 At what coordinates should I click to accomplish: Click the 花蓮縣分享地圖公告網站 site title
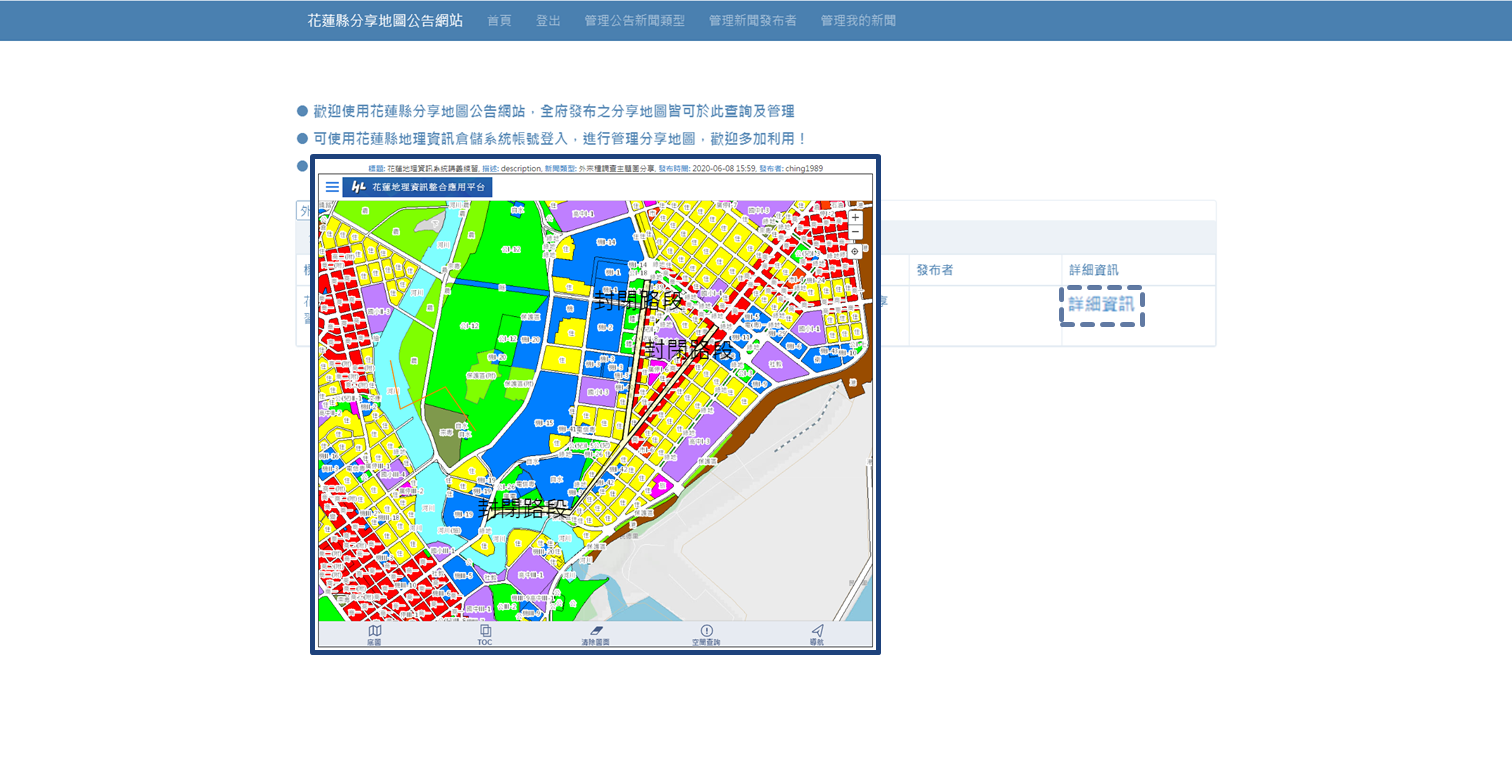point(385,21)
